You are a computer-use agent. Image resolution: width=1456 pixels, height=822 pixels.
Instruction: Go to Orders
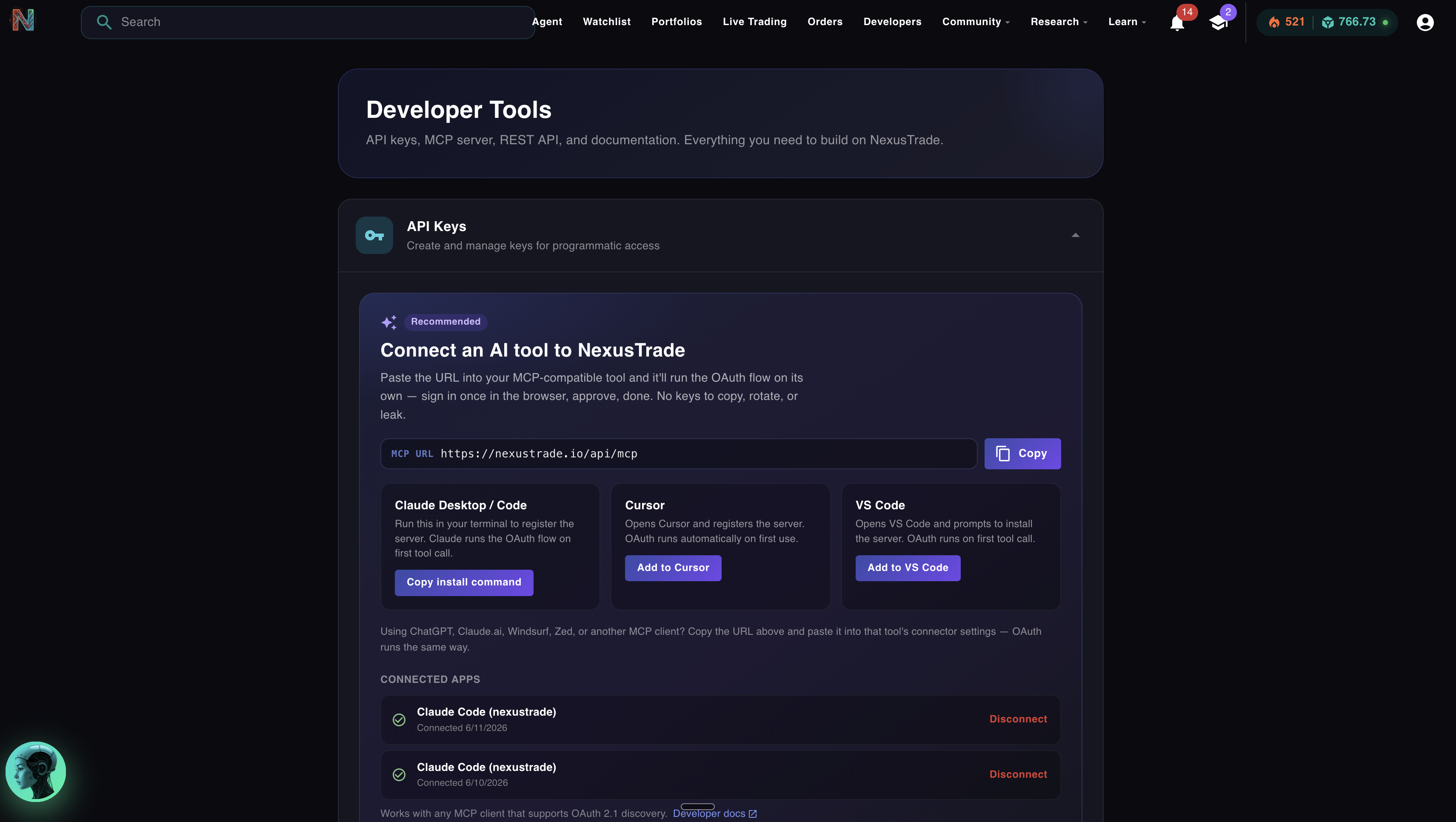click(825, 21)
